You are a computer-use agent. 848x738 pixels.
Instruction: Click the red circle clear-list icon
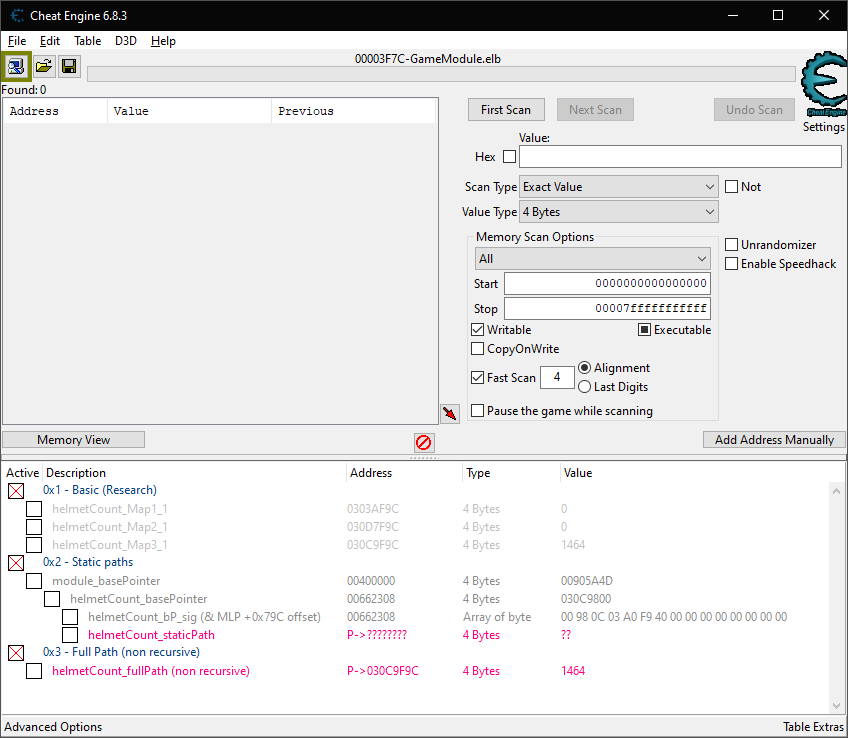click(423, 443)
